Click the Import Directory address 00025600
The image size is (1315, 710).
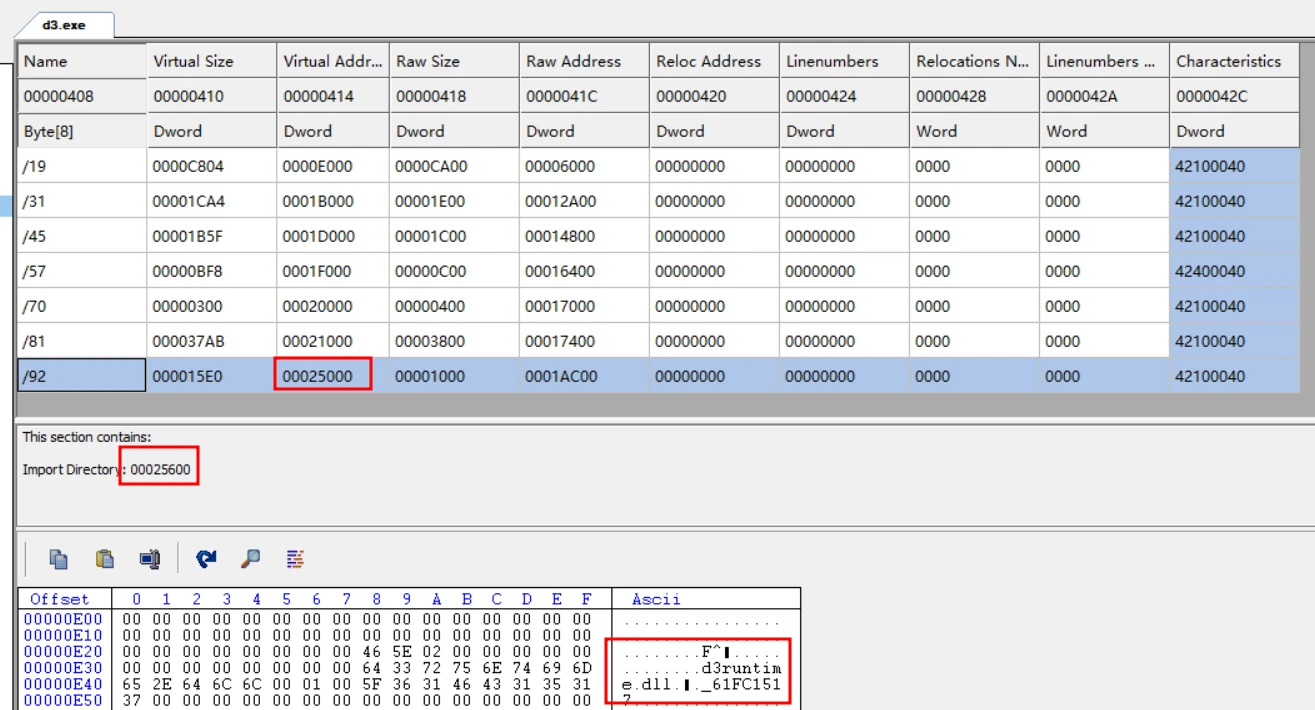[x=160, y=469]
